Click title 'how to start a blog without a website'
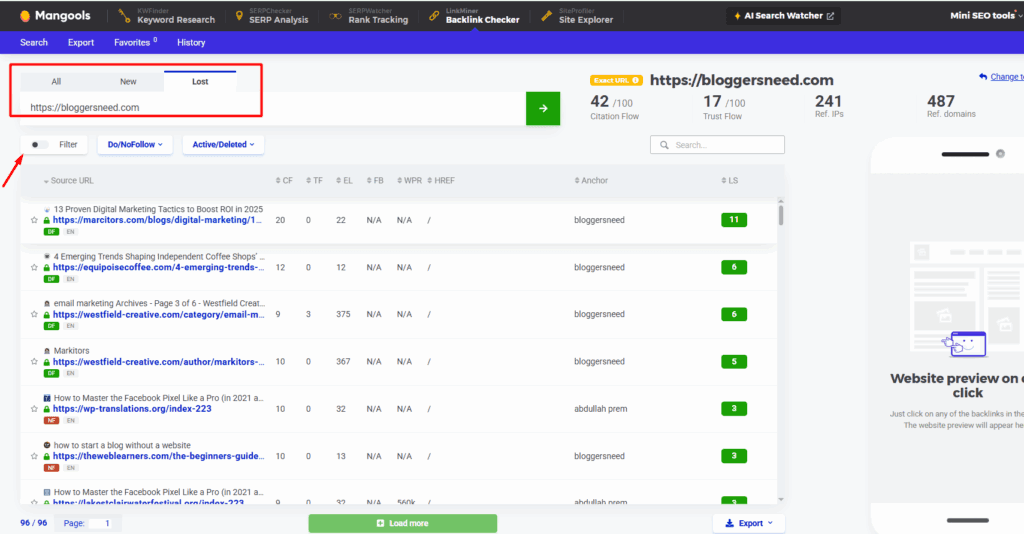Viewport: 1024px width, 534px height. coord(122,445)
